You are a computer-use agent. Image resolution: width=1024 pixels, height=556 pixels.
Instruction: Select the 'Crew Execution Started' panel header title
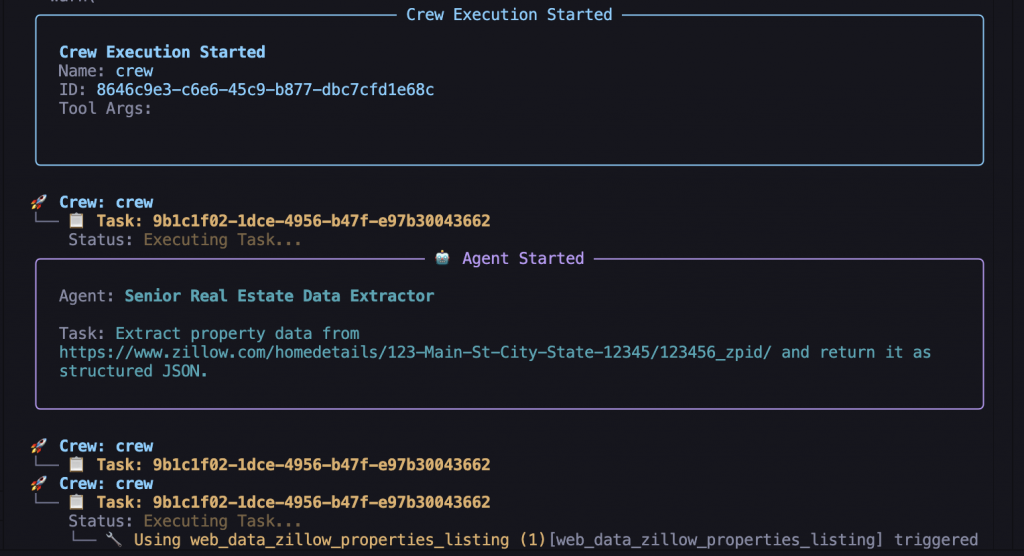(x=509, y=15)
